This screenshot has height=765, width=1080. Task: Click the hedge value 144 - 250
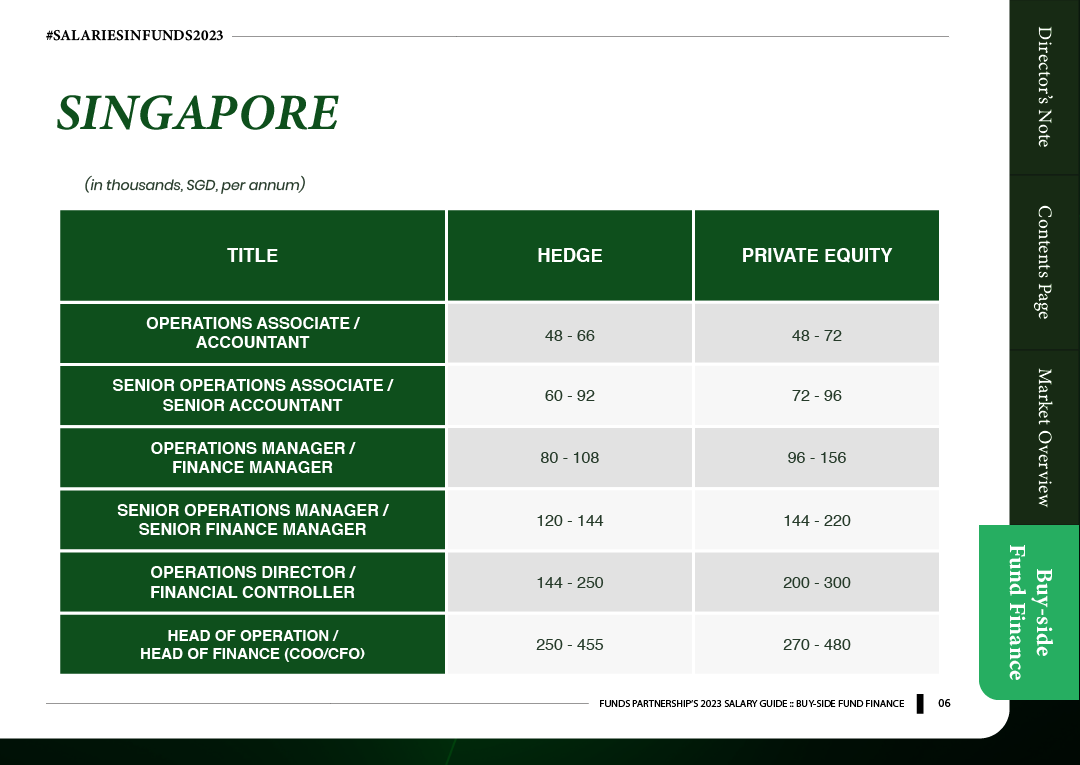pos(570,582)
